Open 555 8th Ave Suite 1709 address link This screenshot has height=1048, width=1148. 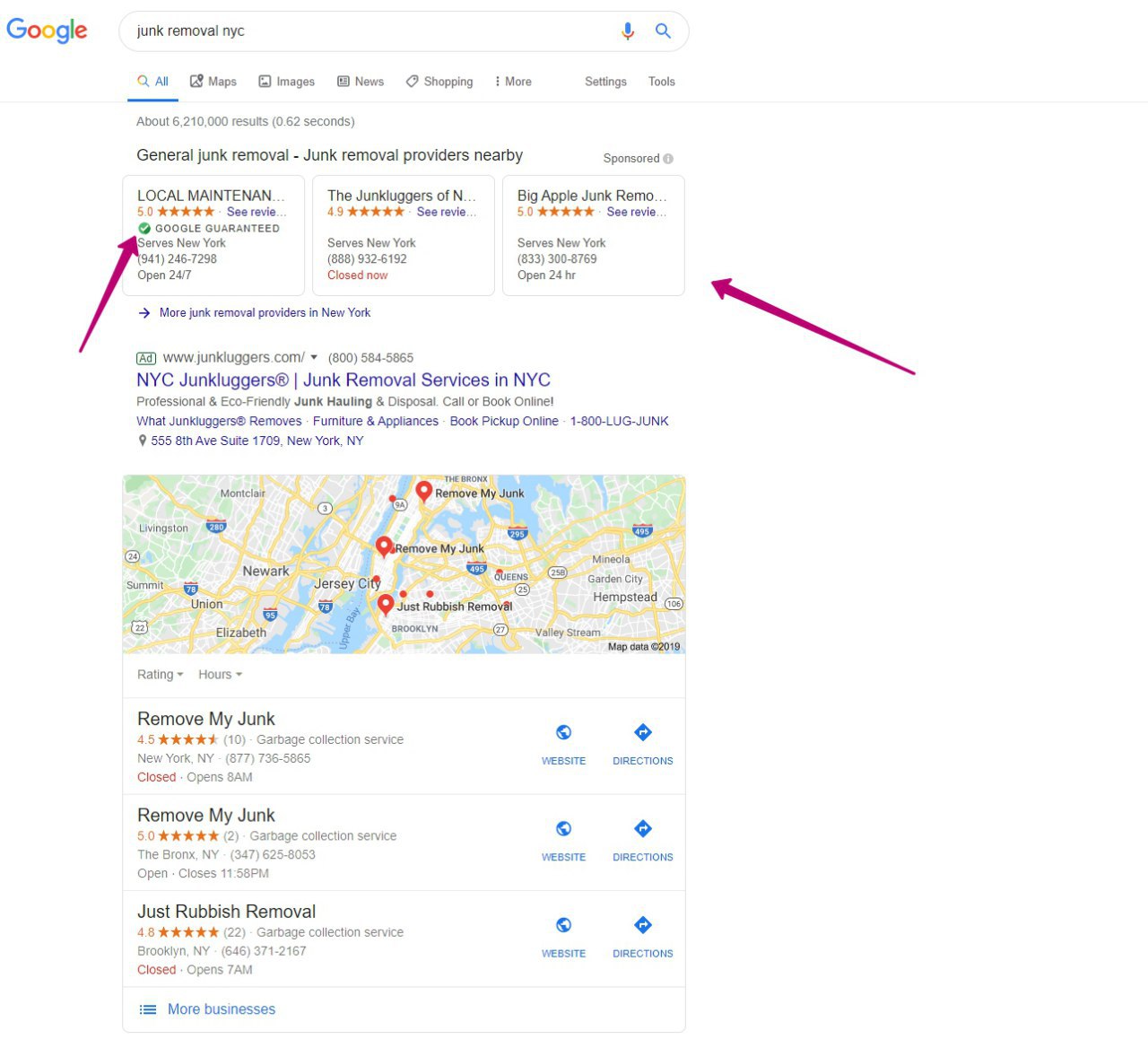tap(257, 441)
